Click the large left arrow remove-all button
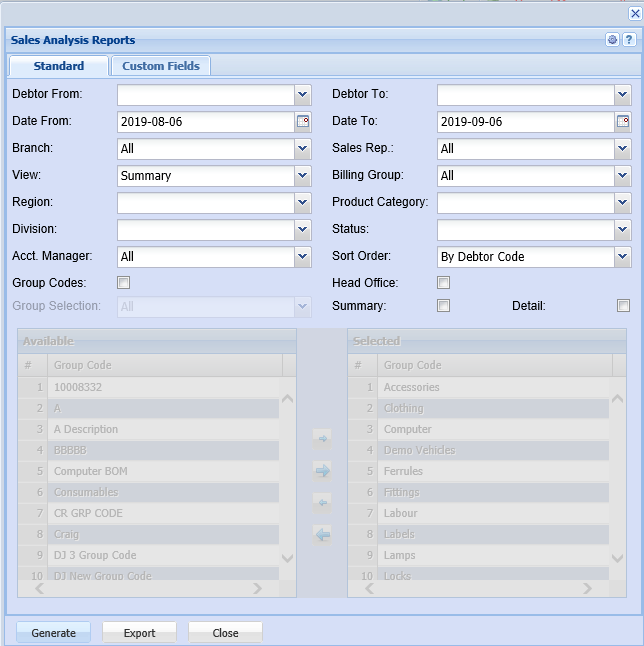644x646 pixels. (322, 534)
